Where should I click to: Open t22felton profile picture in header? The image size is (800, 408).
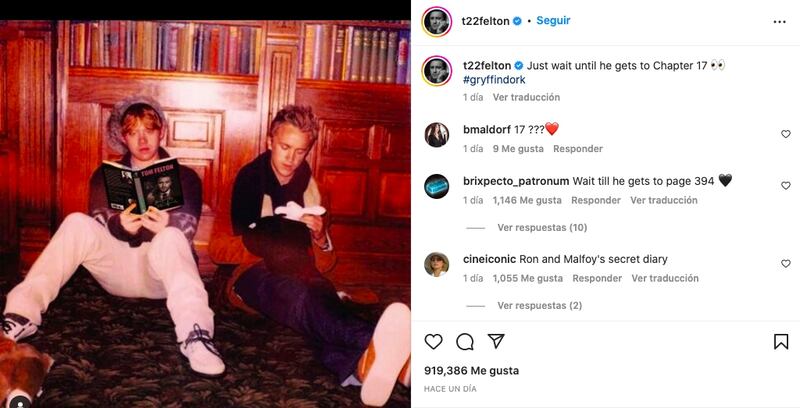coord(437,22)
